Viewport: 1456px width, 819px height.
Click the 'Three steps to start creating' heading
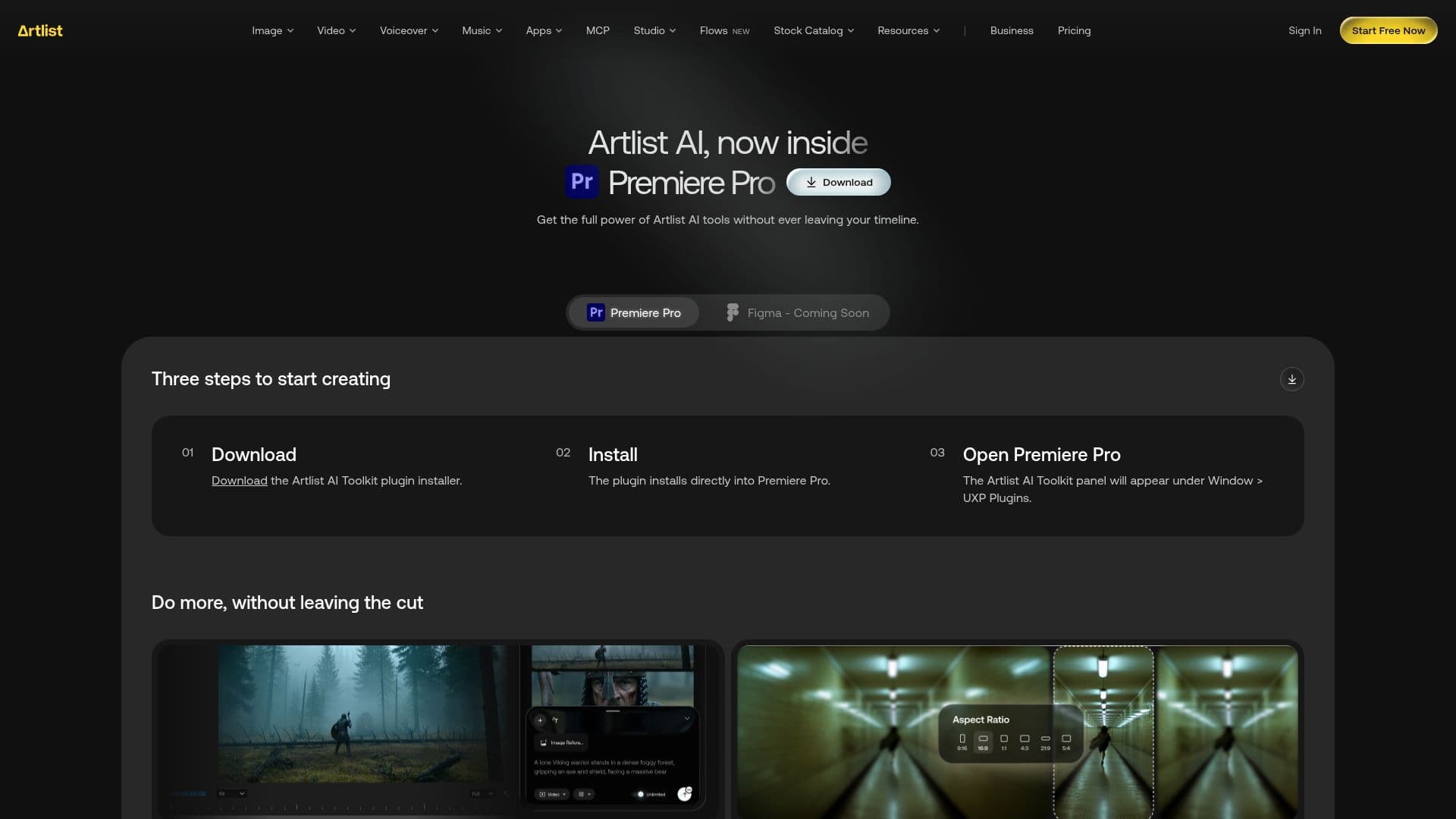click(x=271, y=379)
